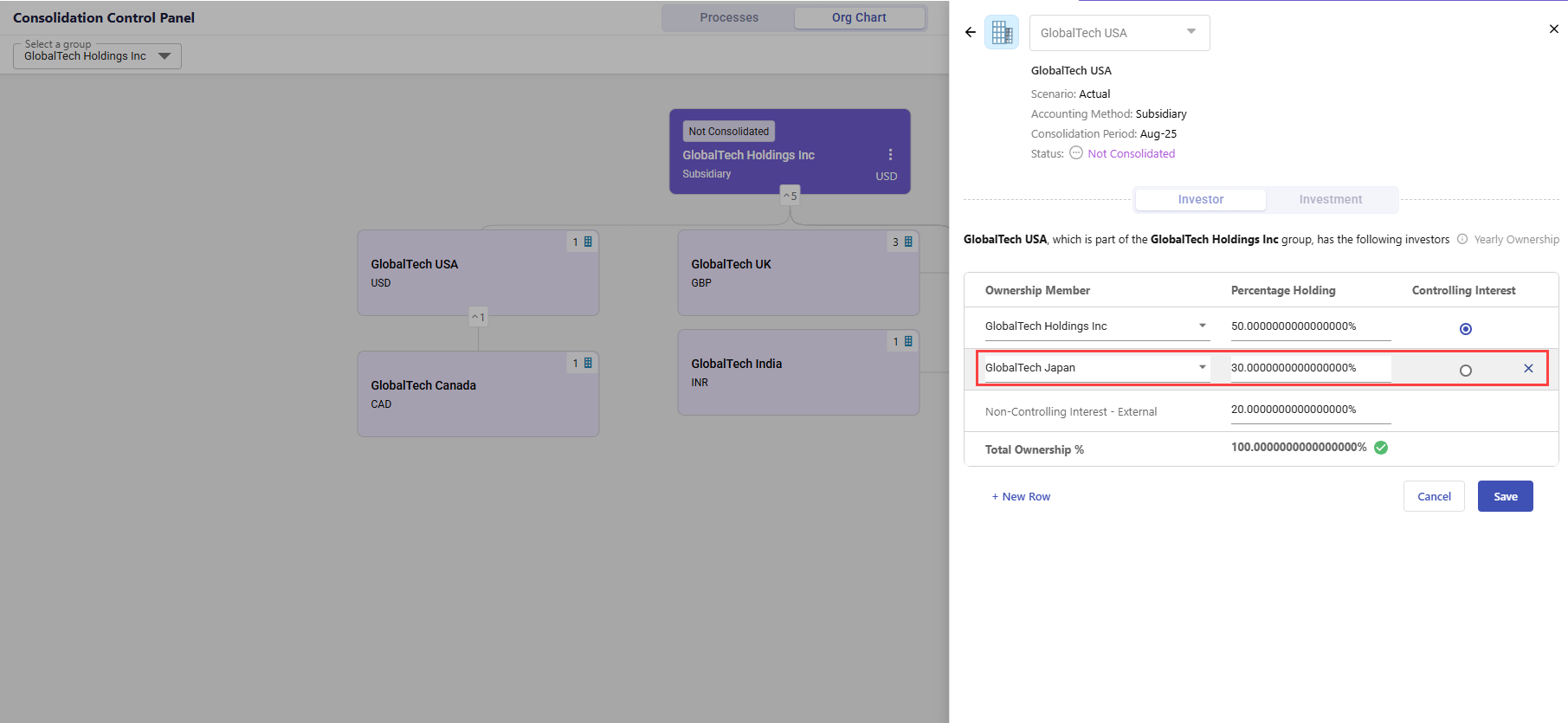Click the Yearly Ownership info icon

1462,240
